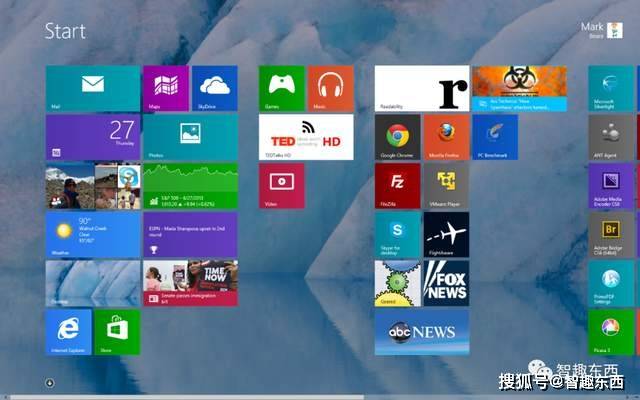Launch Adobe Bridge CS6
The height and width of the screenshot is (400, 640).
pos(611,235)
